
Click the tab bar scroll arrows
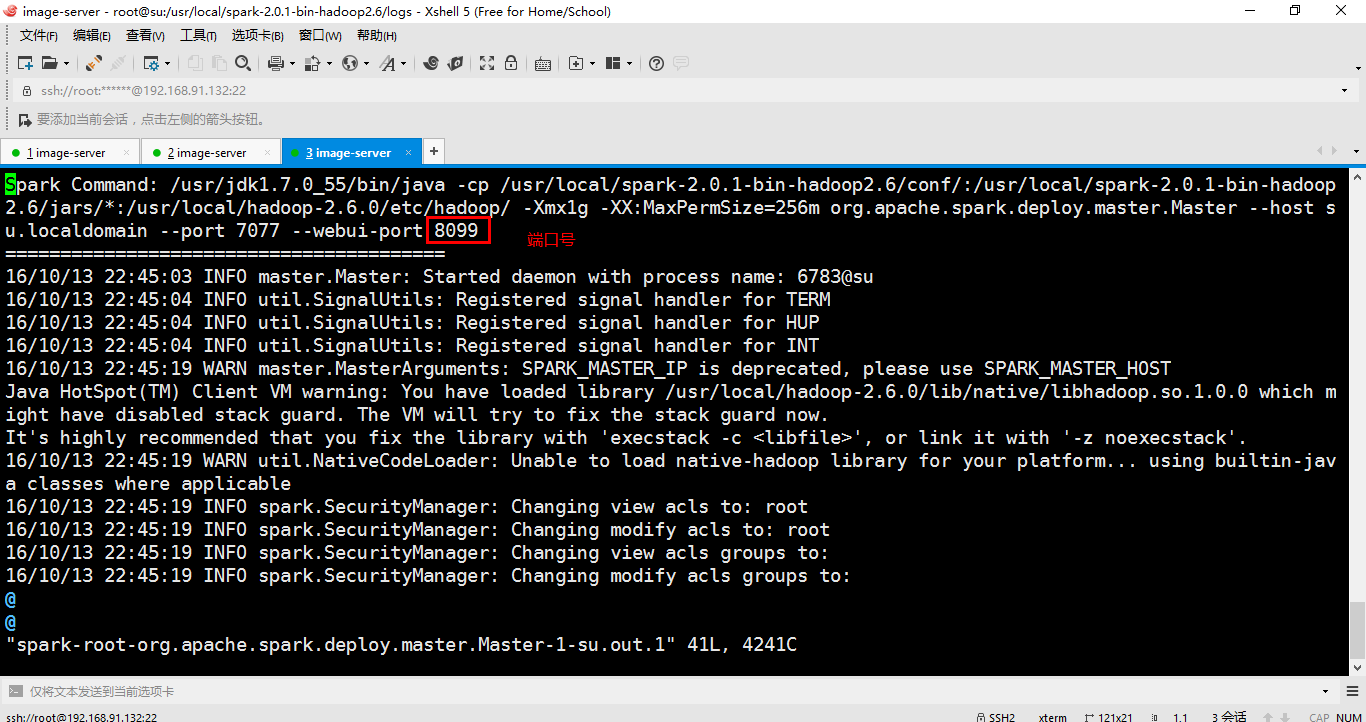tap(1327, 152)
